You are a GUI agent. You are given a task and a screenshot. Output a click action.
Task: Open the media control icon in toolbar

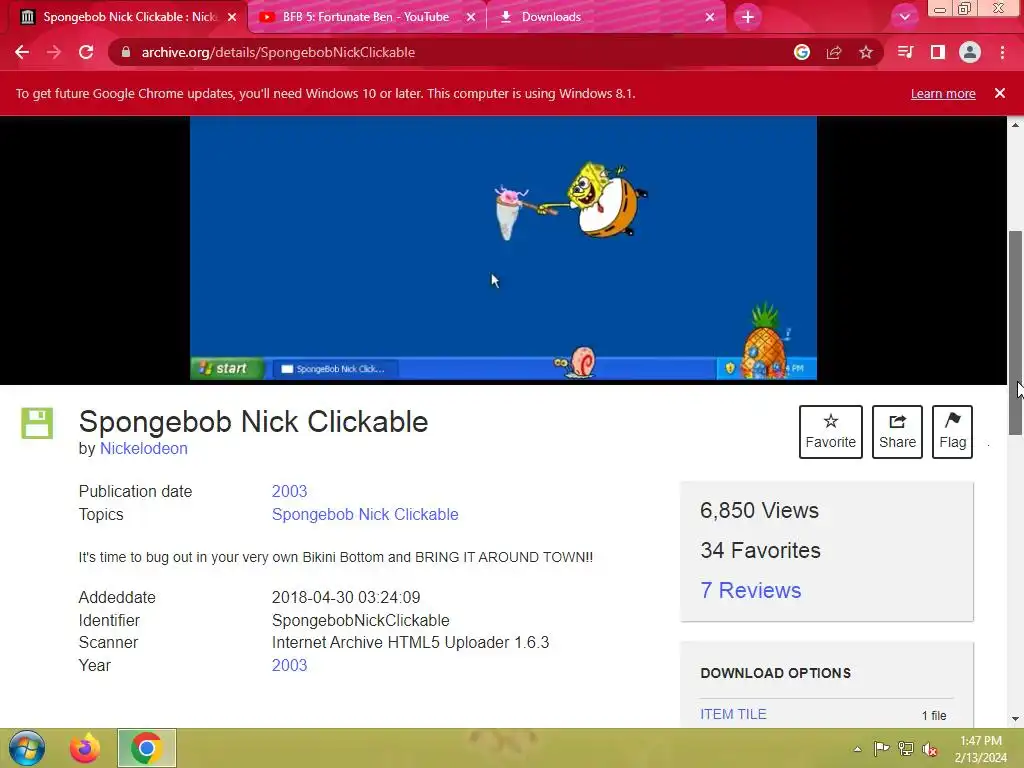tap(905, 52)
